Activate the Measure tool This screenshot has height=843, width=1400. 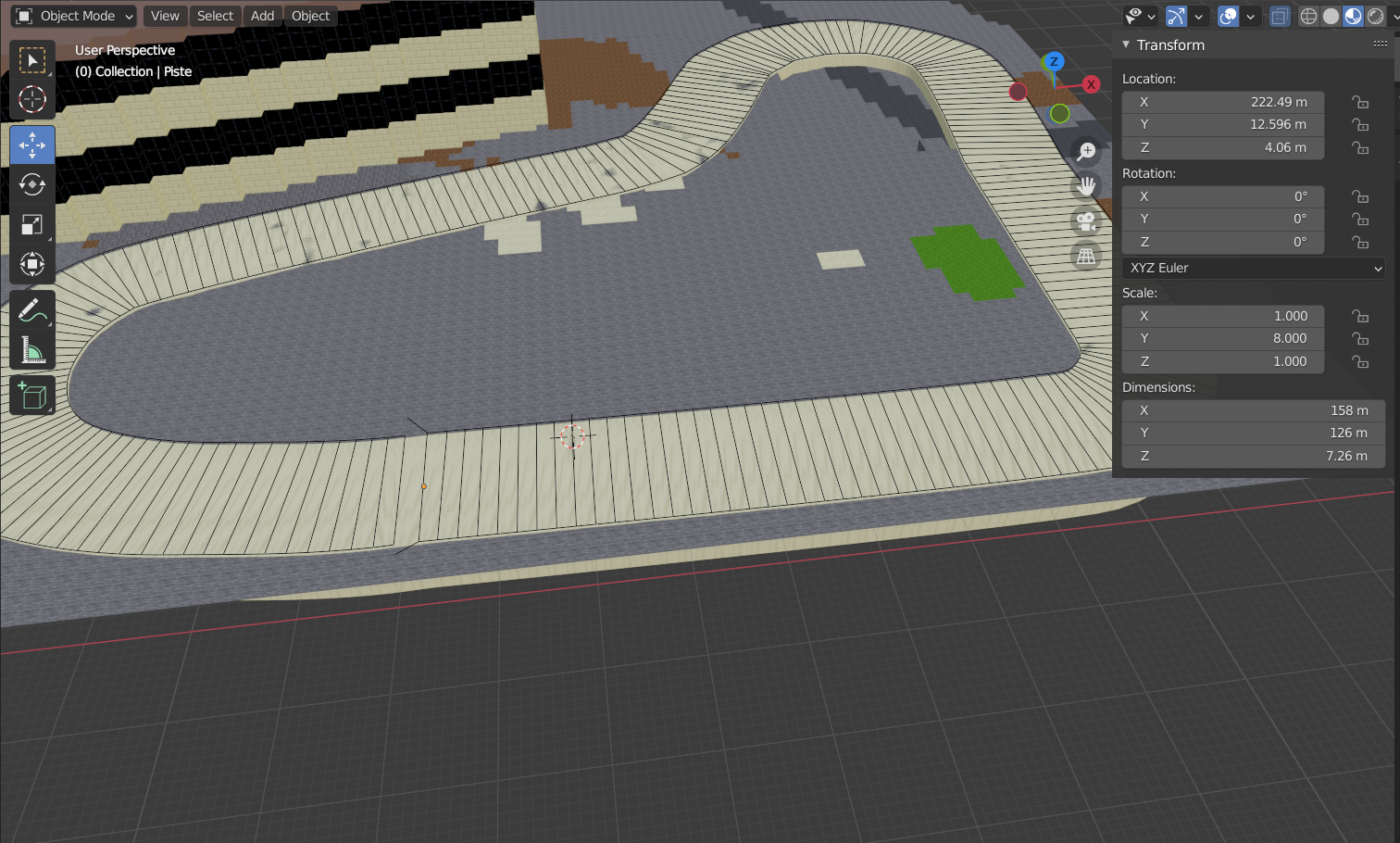click(32, 350)
